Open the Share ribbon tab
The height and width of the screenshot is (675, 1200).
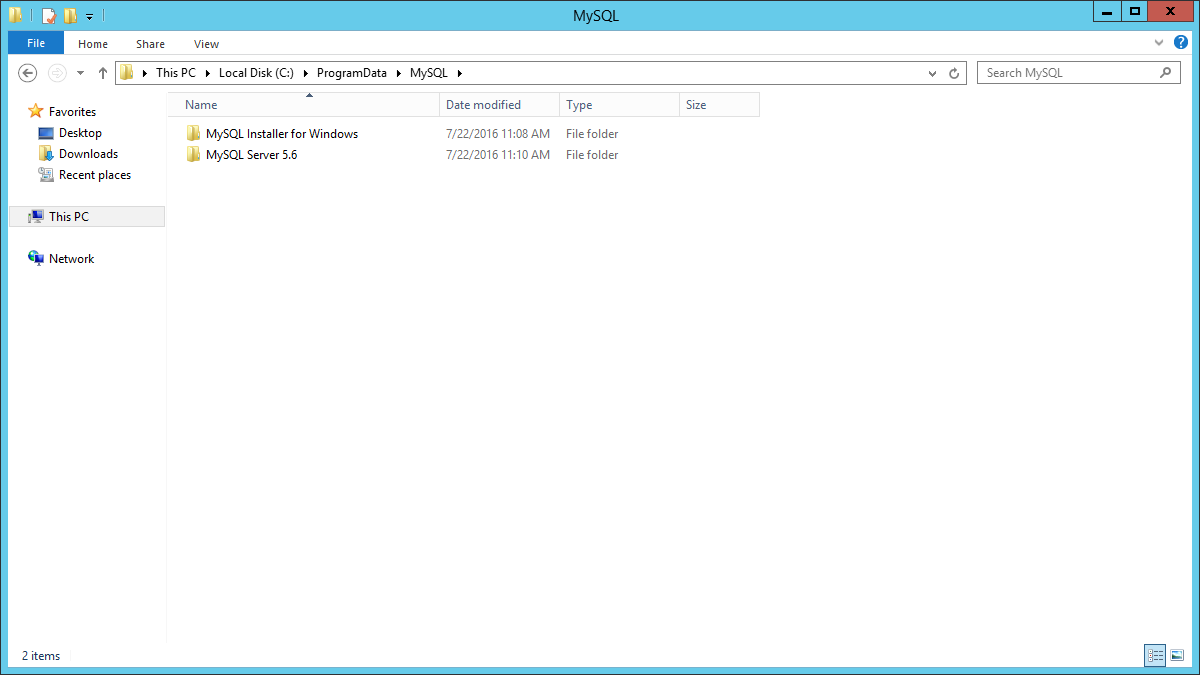151,44
